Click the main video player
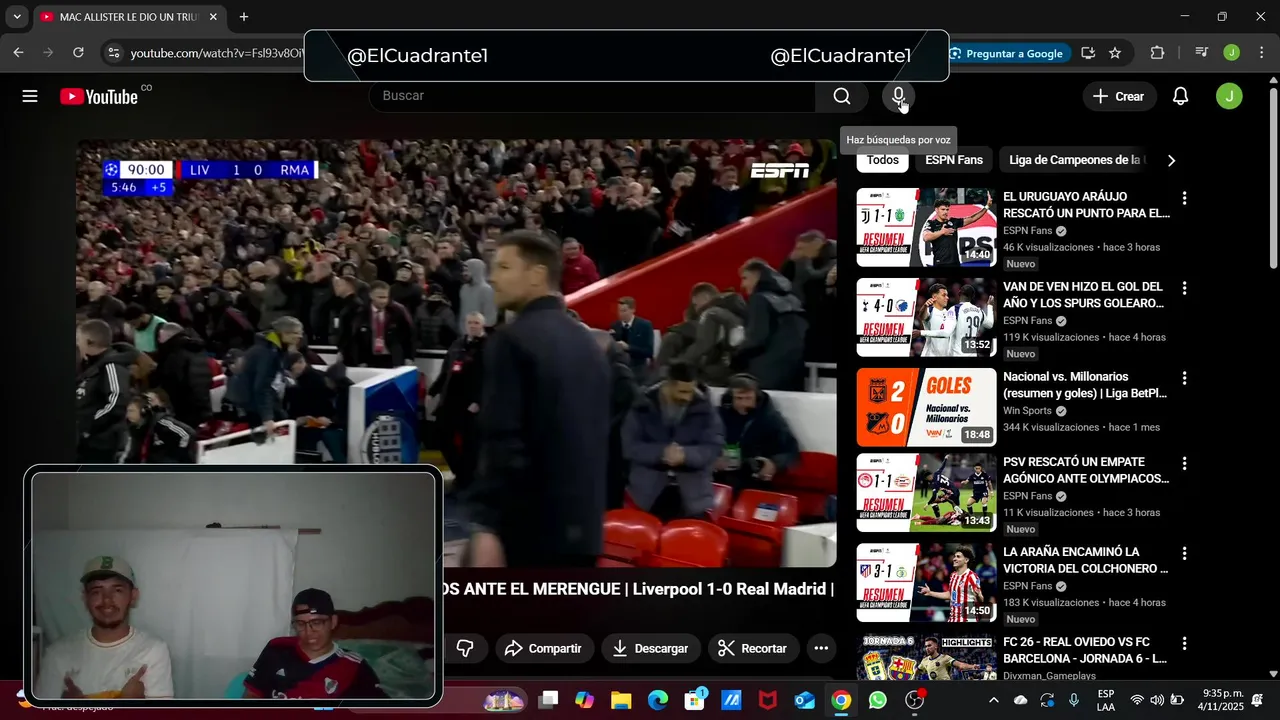 pyautogui.click(x=456, y=353)
